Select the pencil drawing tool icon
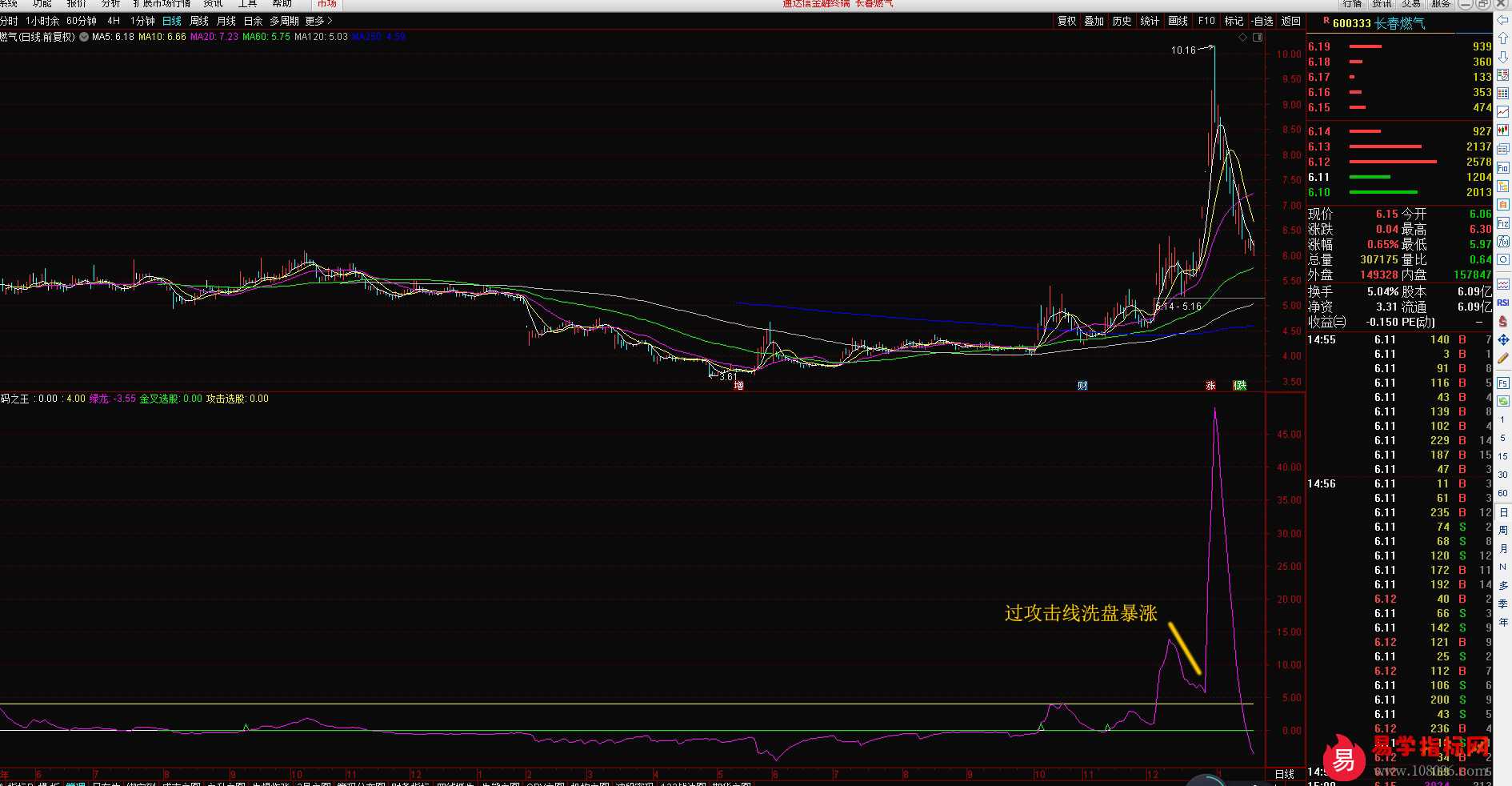1512x786 pixels. pyautogui.click(x=1503, y=358)
